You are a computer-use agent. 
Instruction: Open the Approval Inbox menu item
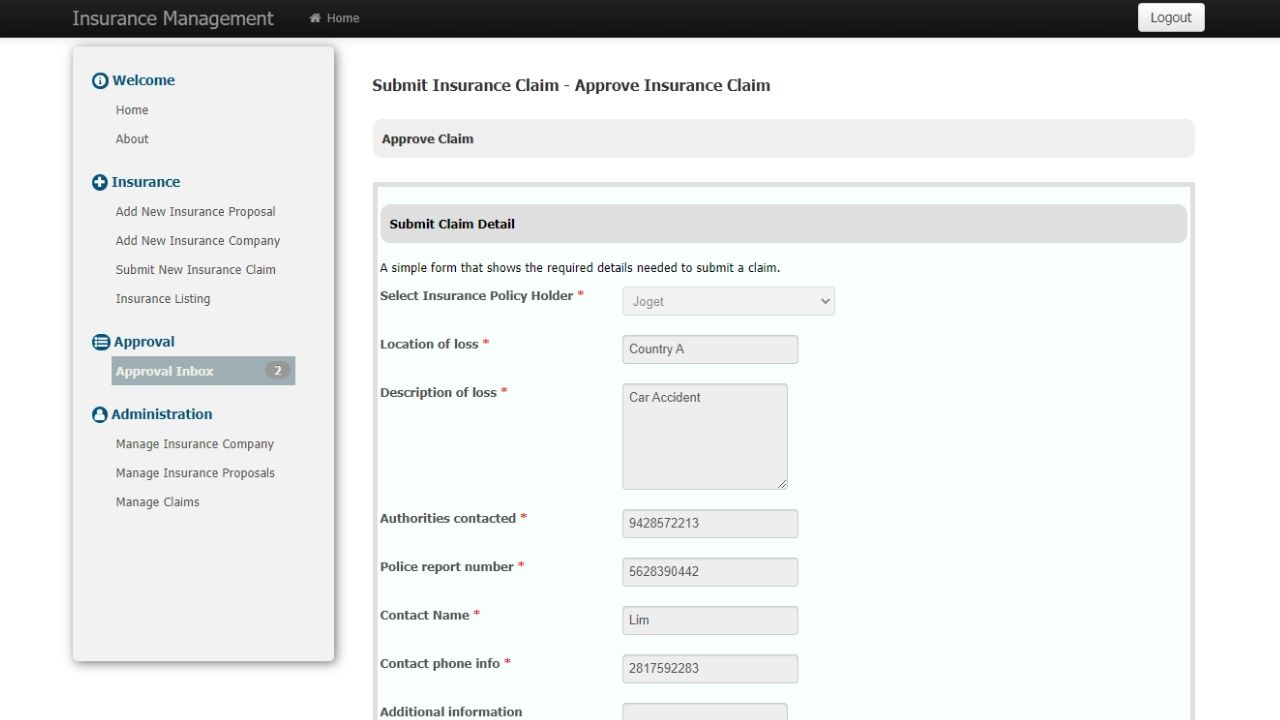(x=165, y=371)
